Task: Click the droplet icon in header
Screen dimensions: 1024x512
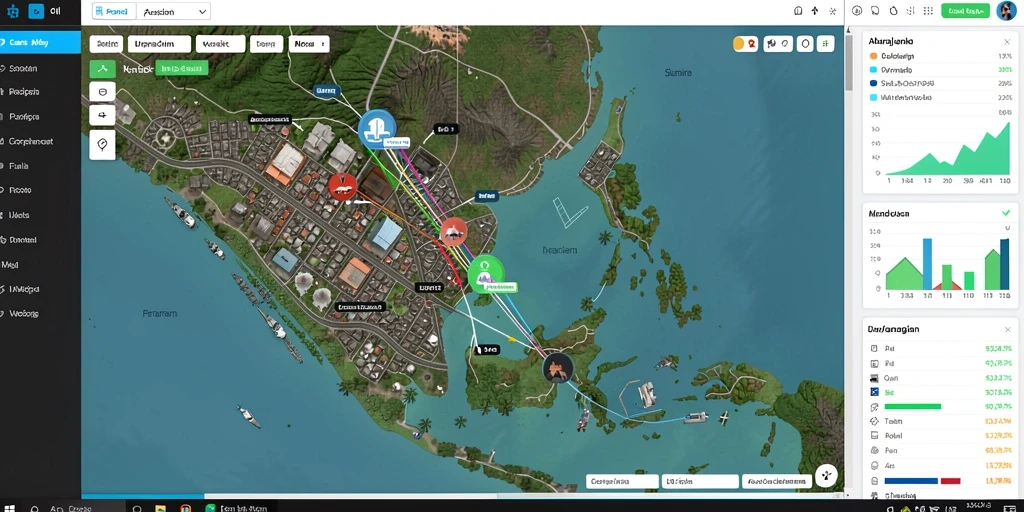Action: pyautogui.click(x=893, y=11)
